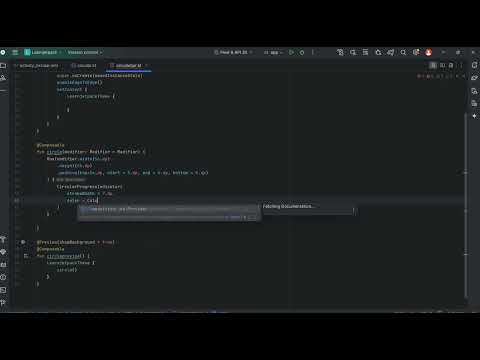
Task: Open the Gradle tool window icon
Action: point(474,78)
